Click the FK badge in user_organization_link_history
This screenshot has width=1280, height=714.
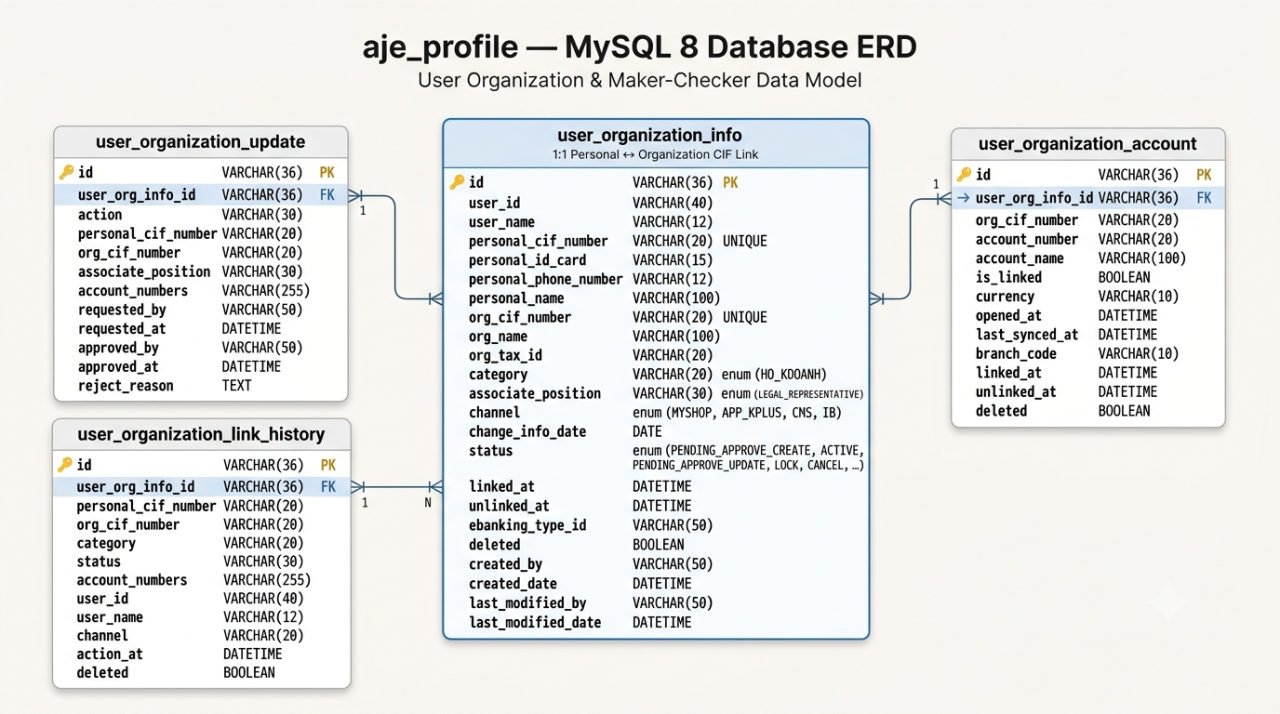328,487
